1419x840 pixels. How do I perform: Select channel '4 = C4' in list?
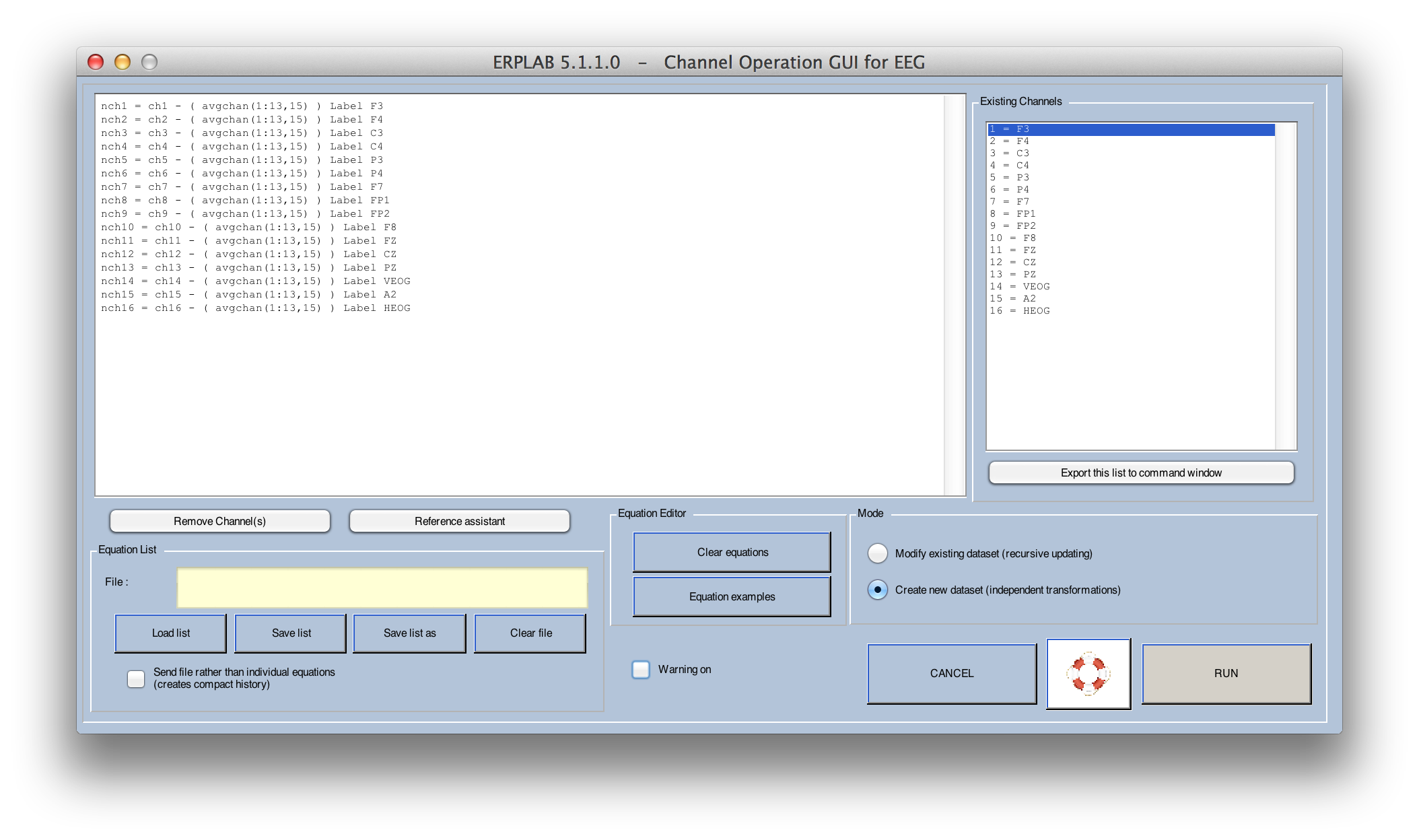pyautogui.click(x=1131, y=166)
